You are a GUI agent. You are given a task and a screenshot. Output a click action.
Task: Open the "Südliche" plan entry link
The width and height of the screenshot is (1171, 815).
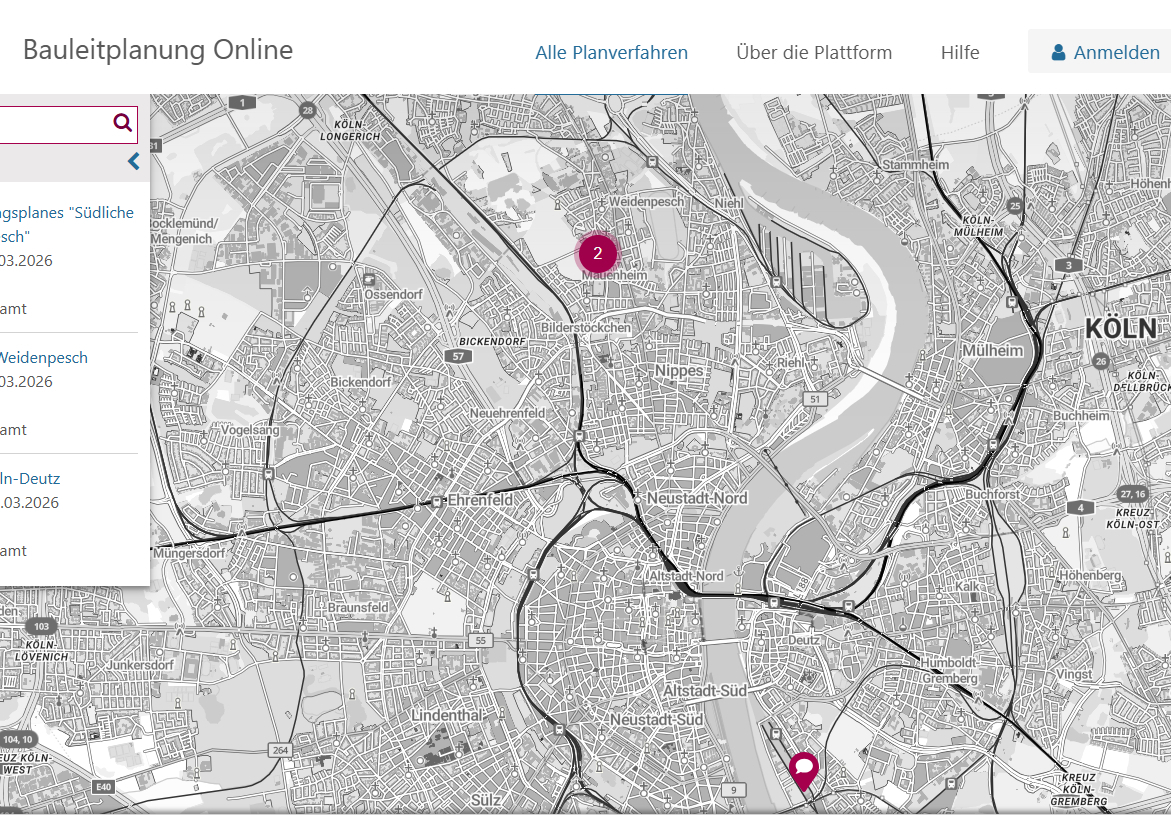coord(67,213)
